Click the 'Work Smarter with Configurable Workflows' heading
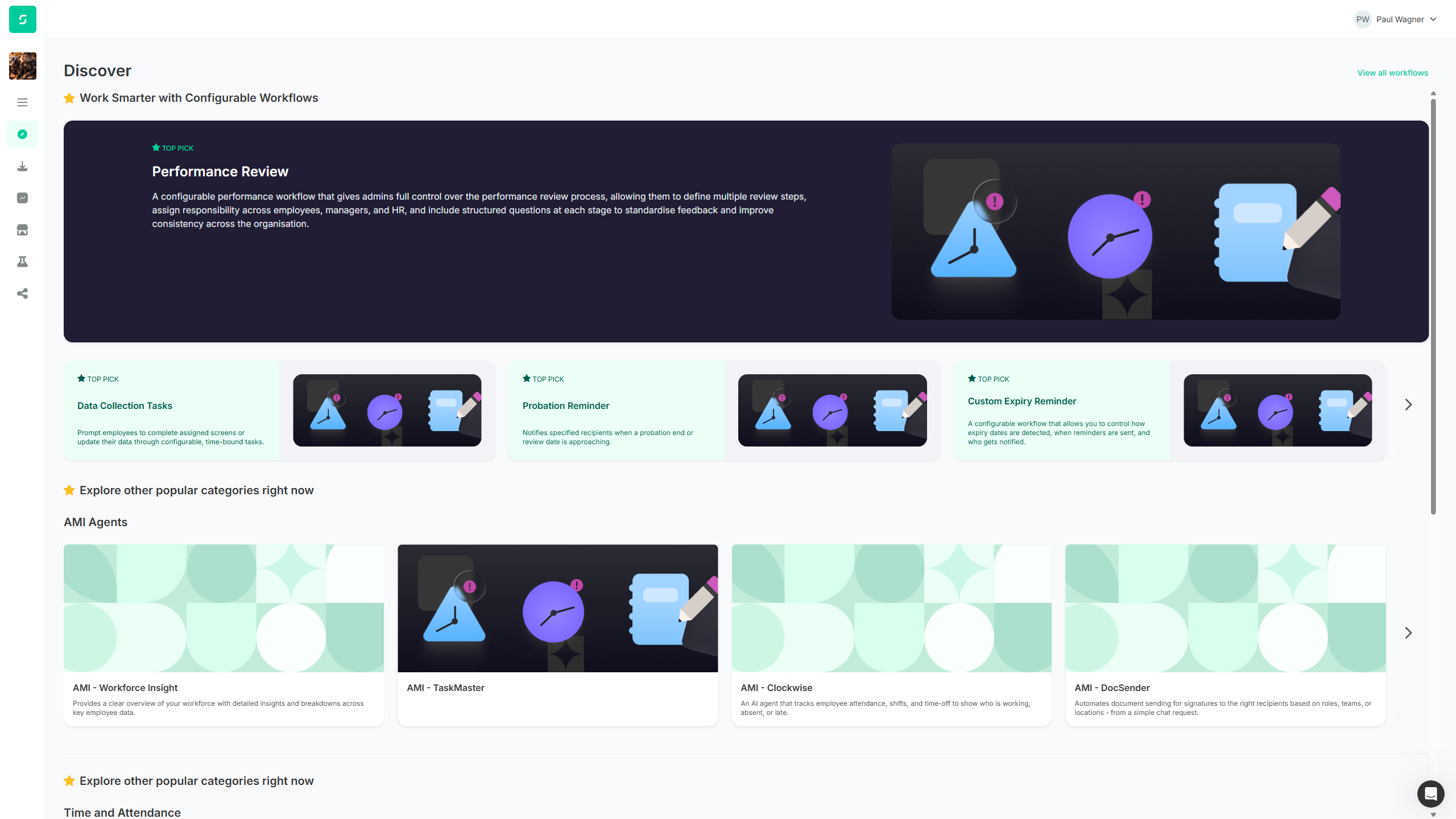The height and width of the screenshot is (819, 1456). pos(198,98)
